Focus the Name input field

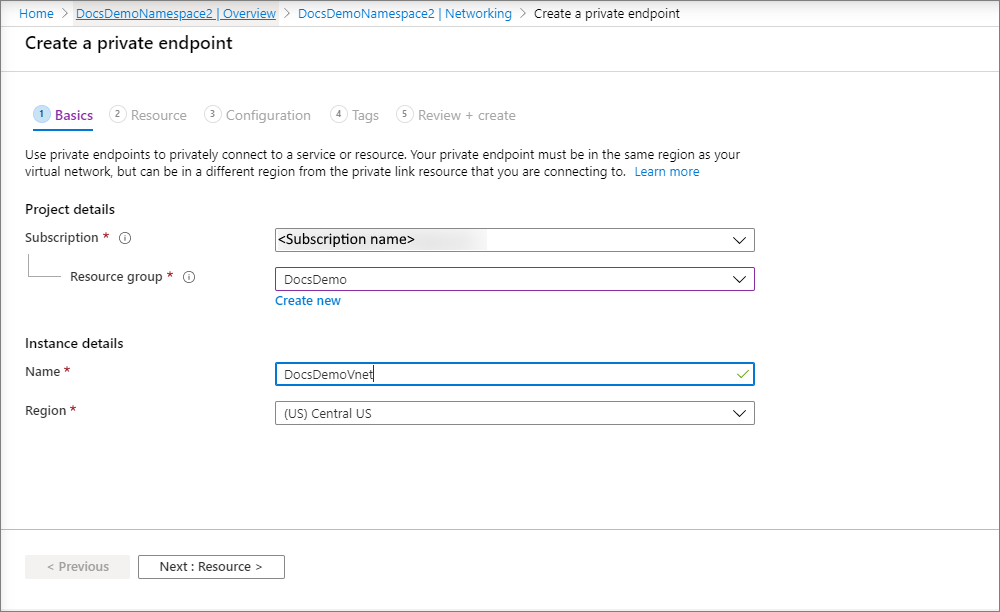click(x=500, y=374)
